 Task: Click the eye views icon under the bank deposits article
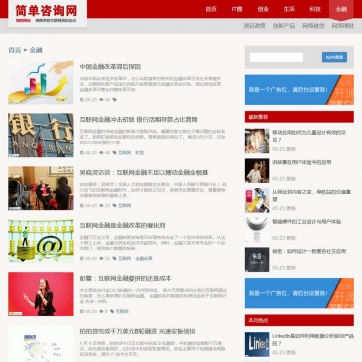point(101,153)
